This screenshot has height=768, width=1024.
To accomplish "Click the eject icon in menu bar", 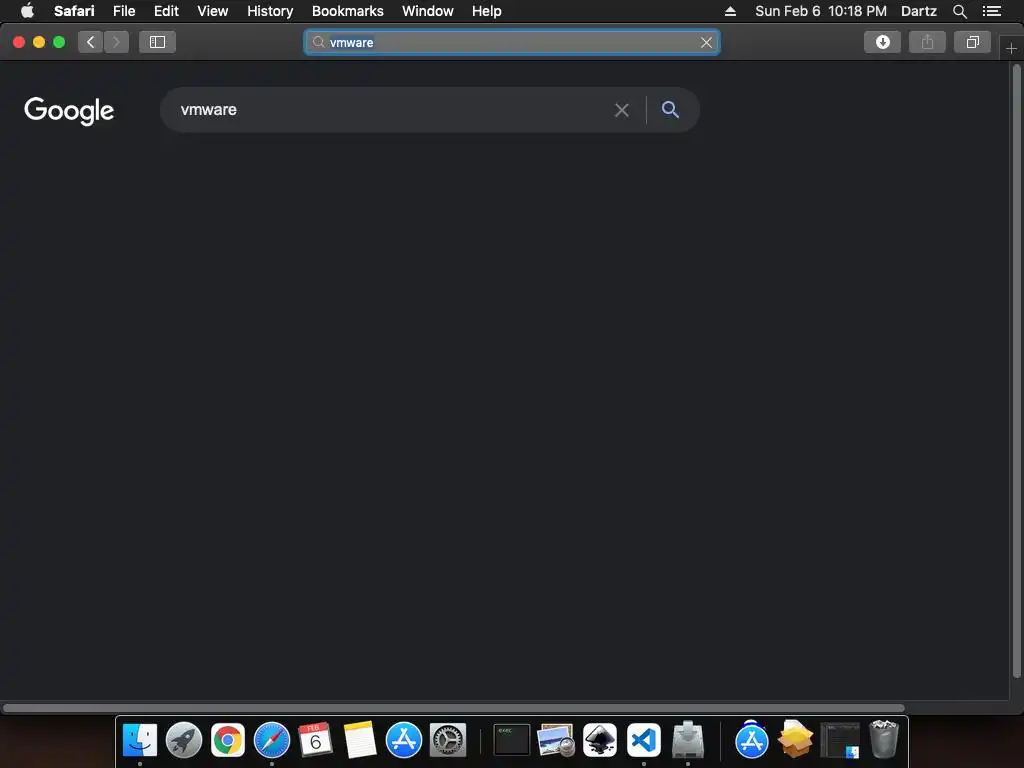I will point(730,11).
